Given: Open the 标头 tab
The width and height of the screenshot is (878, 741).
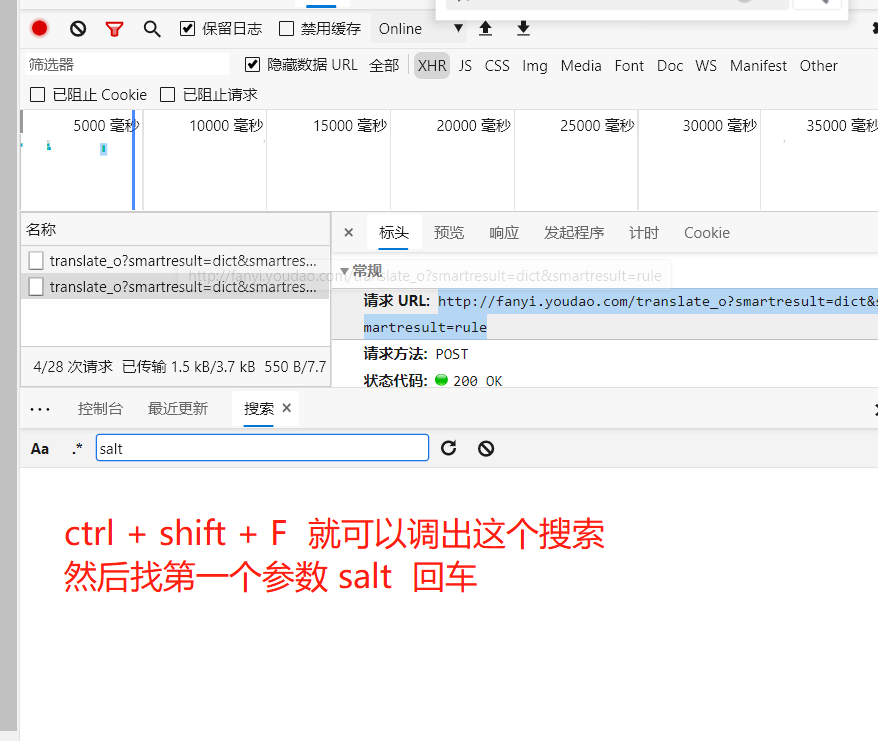Looking at the screenshot, I should pos(394,232).
